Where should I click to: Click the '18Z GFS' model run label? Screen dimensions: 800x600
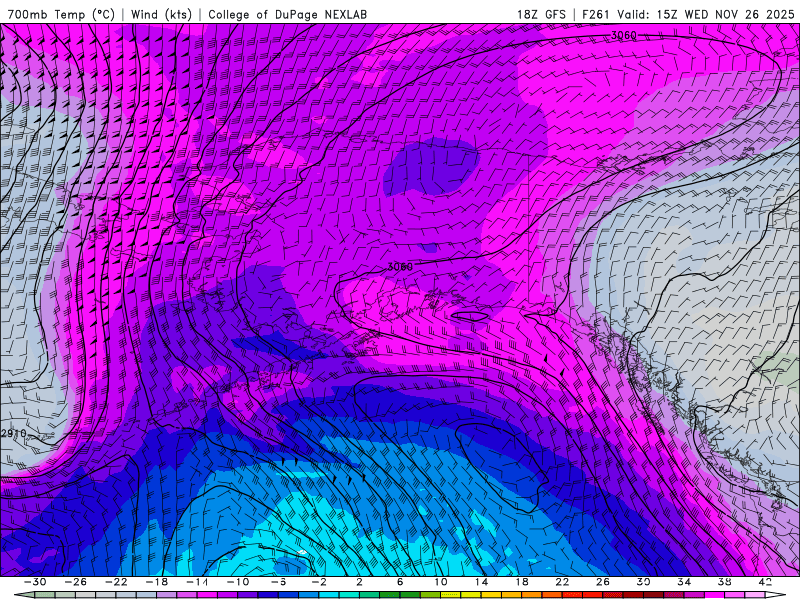click(x=541, y=14)
